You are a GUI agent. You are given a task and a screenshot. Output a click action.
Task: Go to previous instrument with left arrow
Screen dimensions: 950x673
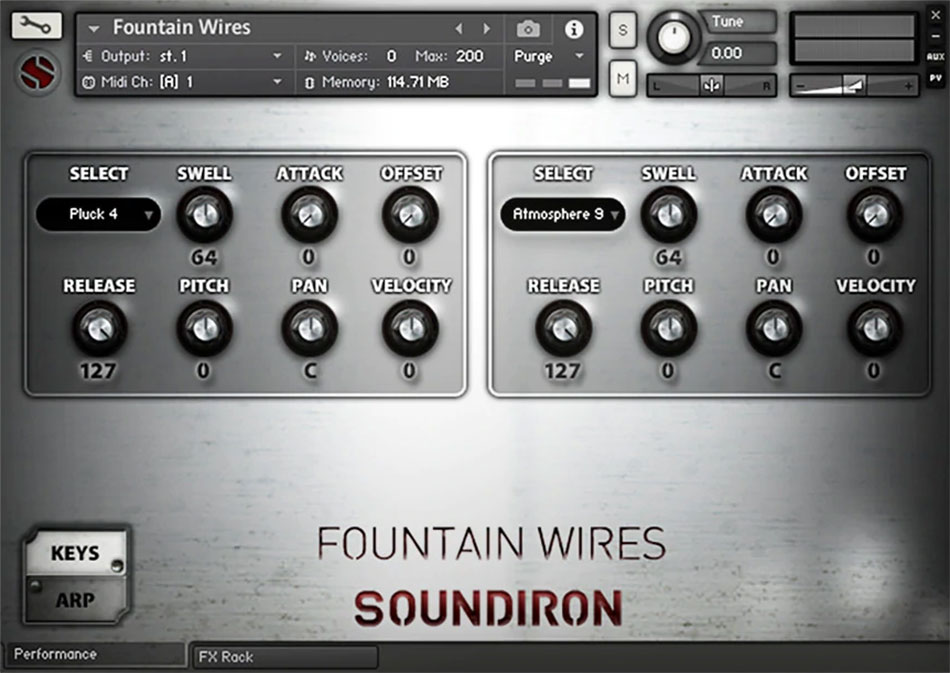pos(459,28)
